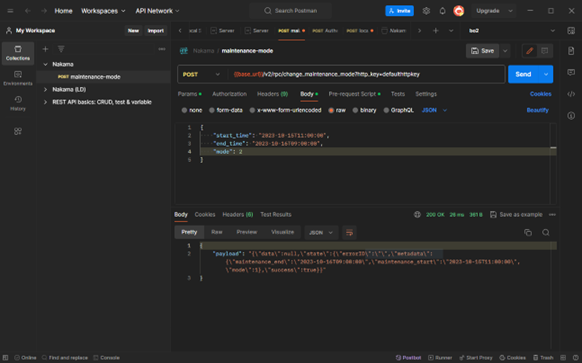Click the Save button
582x363 pixels.
click(x=483, y=51)
